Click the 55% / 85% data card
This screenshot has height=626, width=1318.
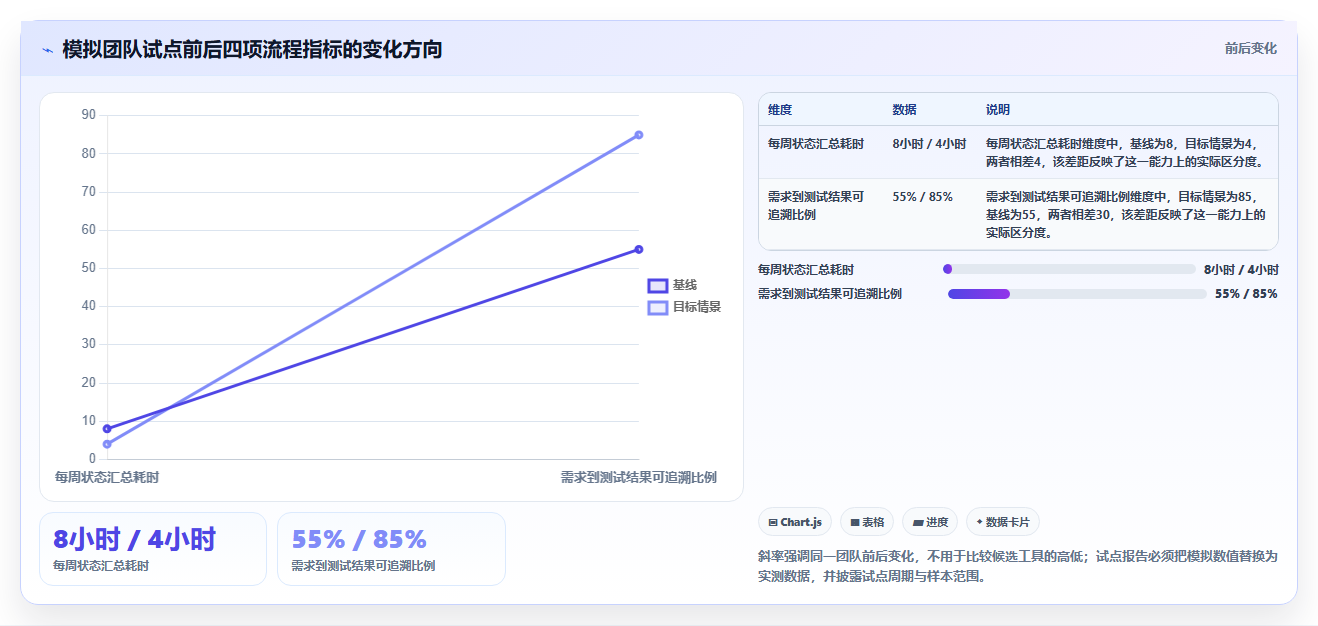point(391,549)
